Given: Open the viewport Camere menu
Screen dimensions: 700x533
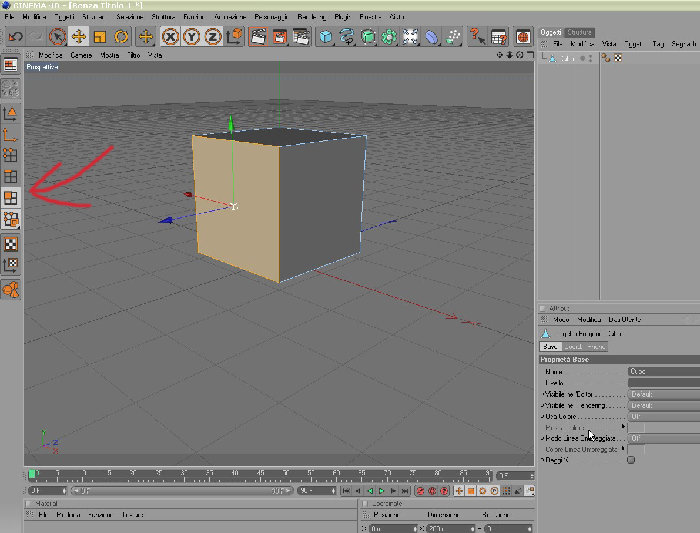Looking at the screenshot, I should click(x=81, y=55).
